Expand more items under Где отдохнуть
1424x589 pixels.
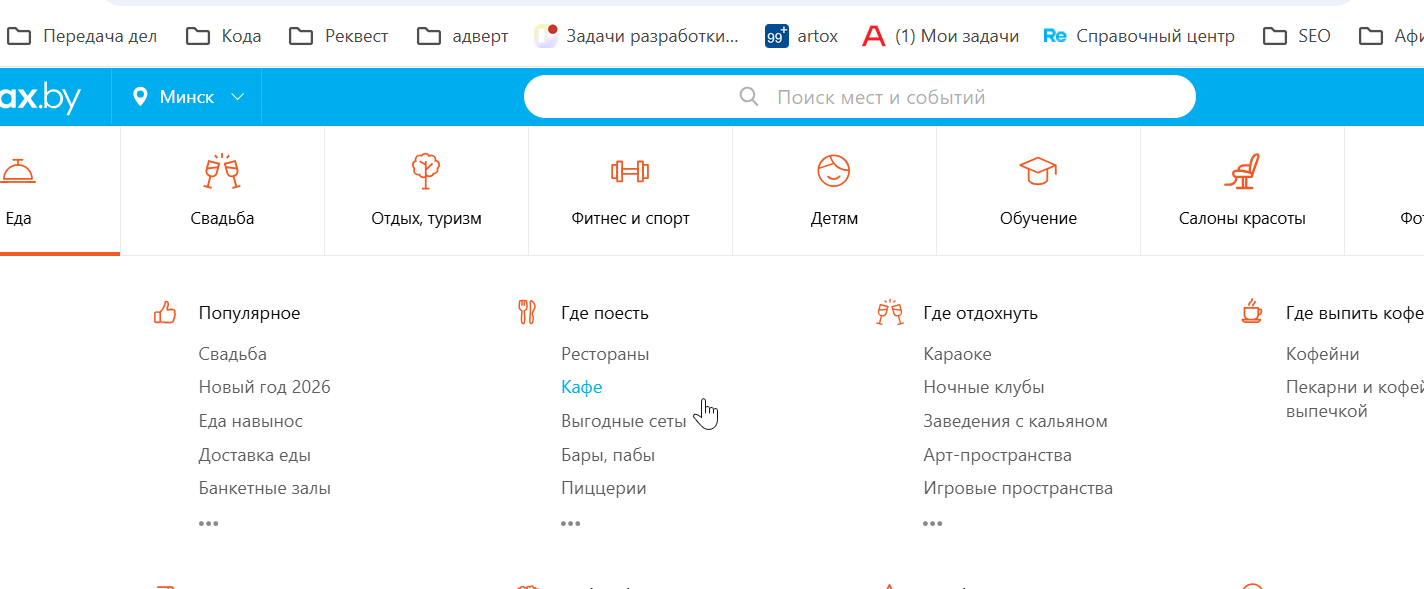click(x=932, y=522)
